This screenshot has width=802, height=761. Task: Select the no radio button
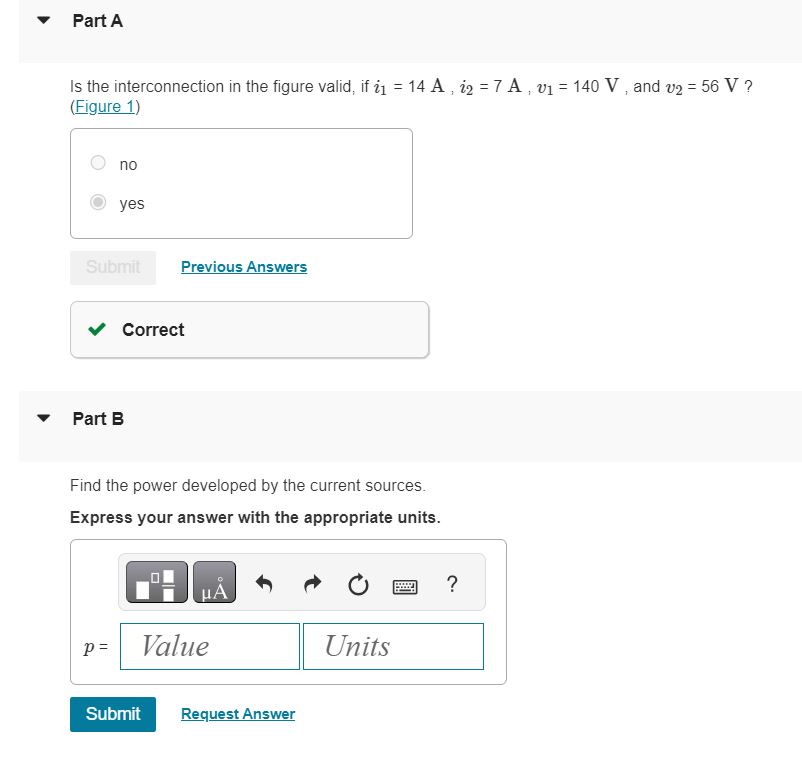point(97,162)
